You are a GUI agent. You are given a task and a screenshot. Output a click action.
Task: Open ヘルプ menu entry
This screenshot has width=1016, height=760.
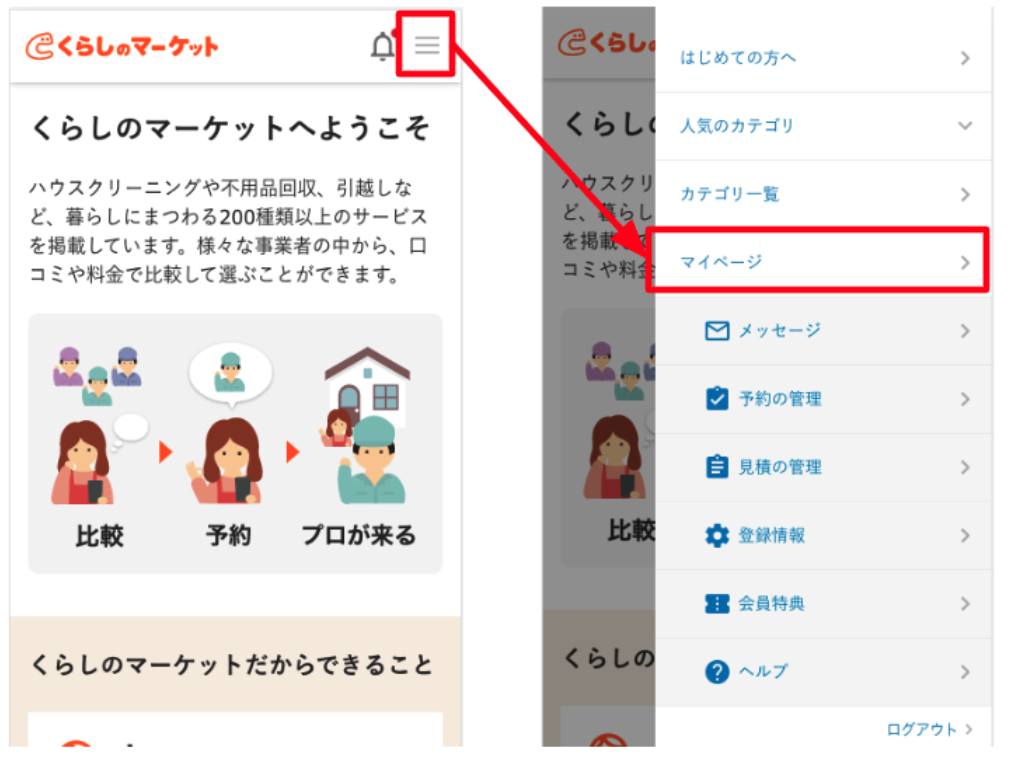point(824,672)
